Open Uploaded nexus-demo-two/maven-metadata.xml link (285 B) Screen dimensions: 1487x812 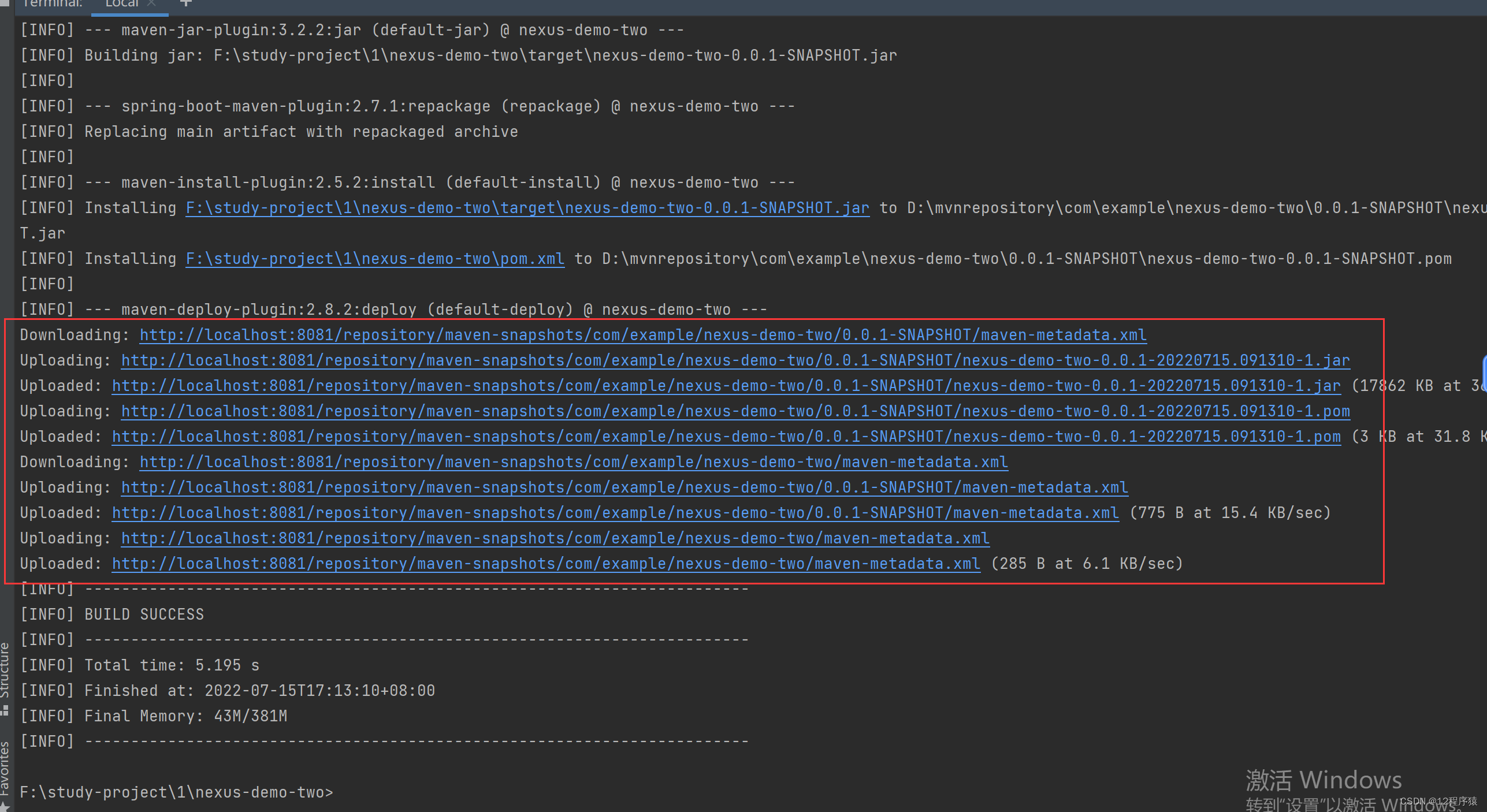(x=546, y=564)
